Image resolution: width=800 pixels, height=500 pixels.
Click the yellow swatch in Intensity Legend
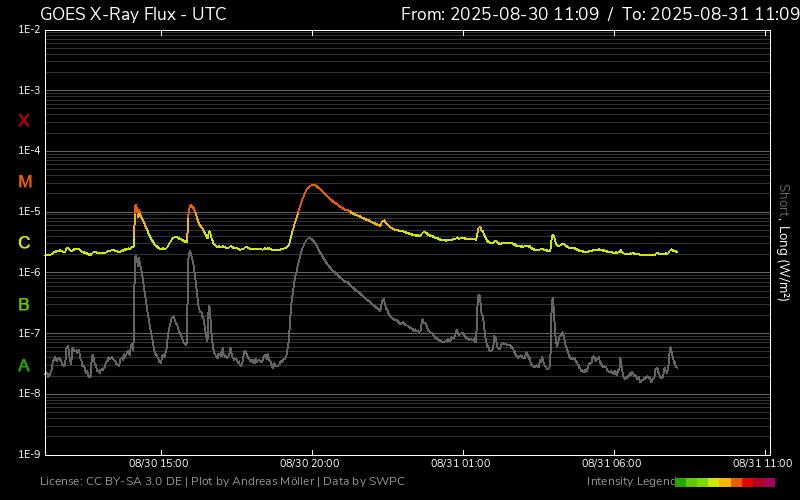pos(713,482)
